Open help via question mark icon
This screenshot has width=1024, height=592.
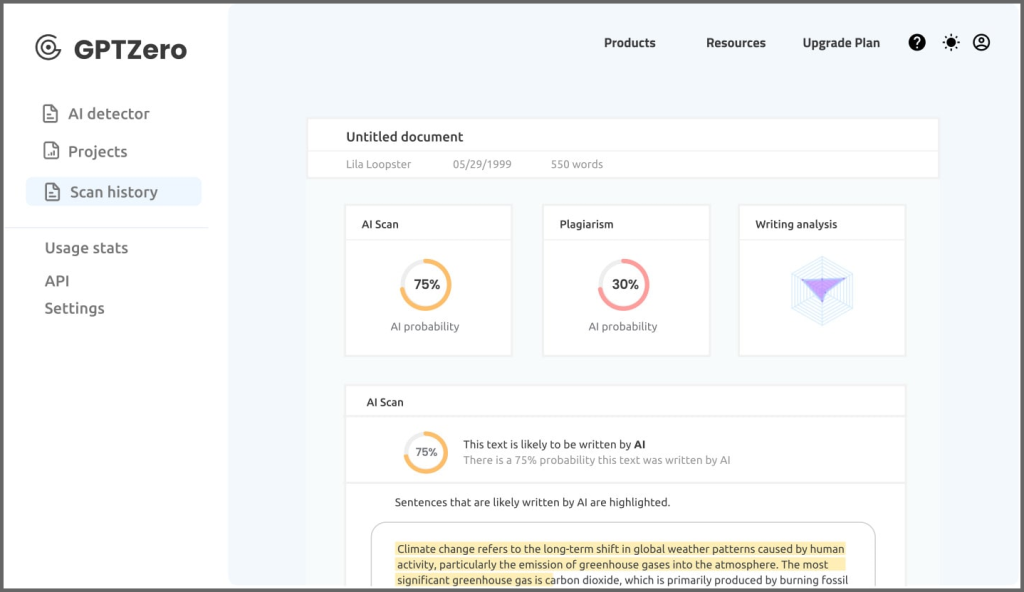[917, 42]
